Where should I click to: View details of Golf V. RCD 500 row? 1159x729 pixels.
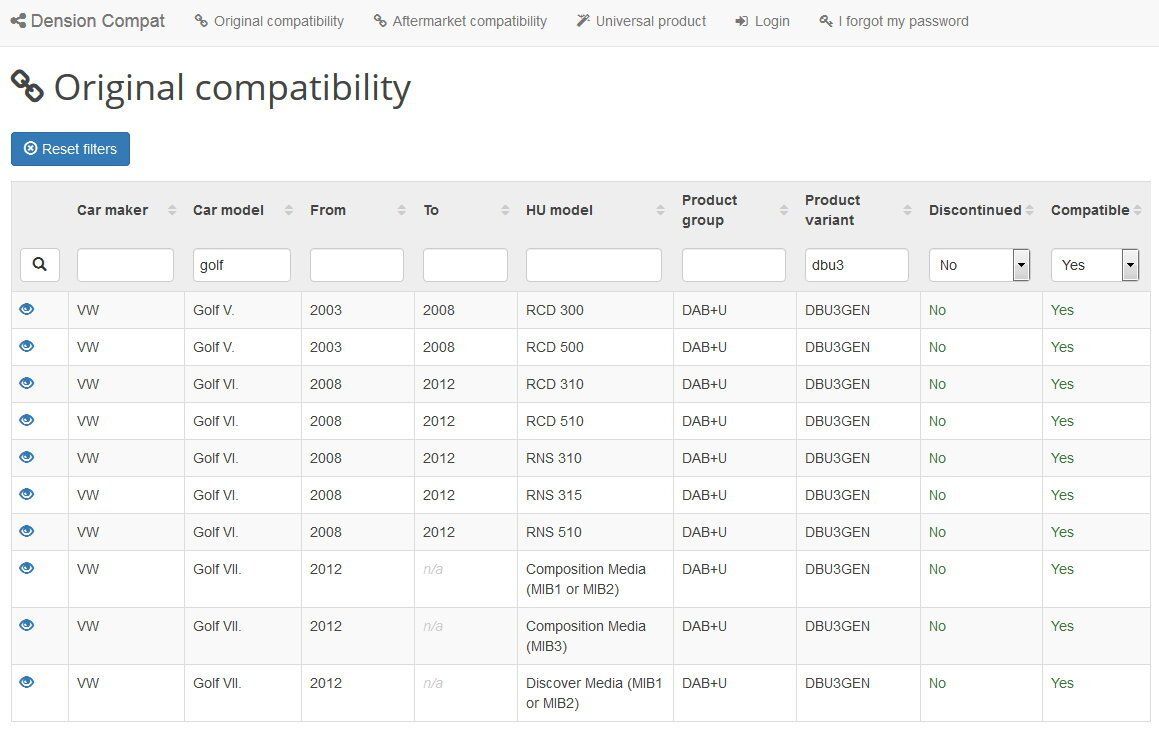27,347
